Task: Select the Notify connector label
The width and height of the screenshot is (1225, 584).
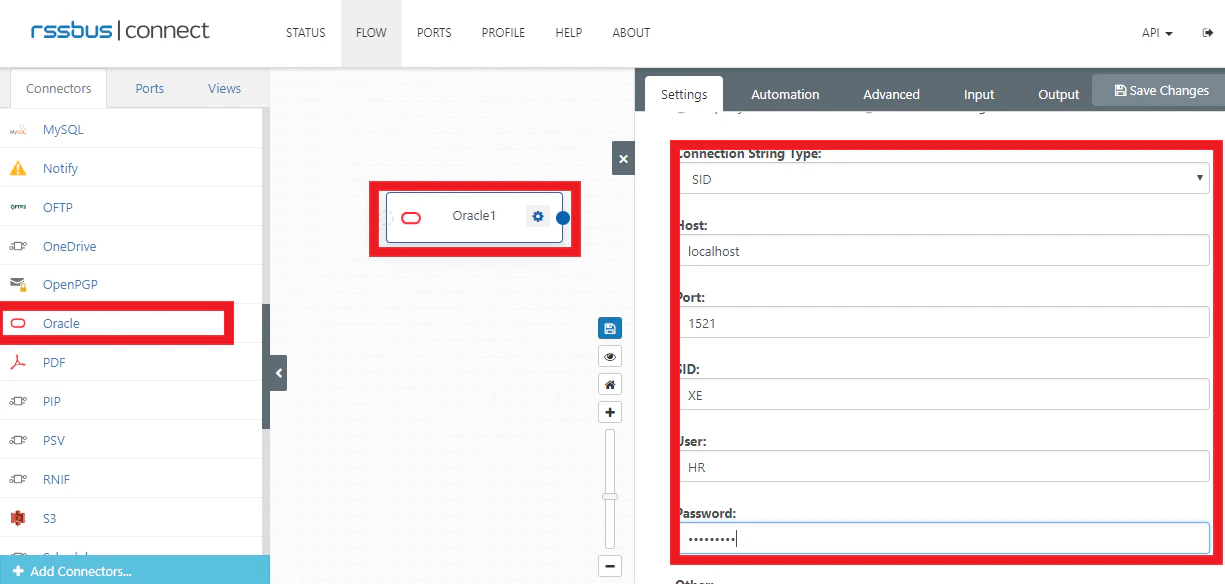Action: tap(60, 168)
